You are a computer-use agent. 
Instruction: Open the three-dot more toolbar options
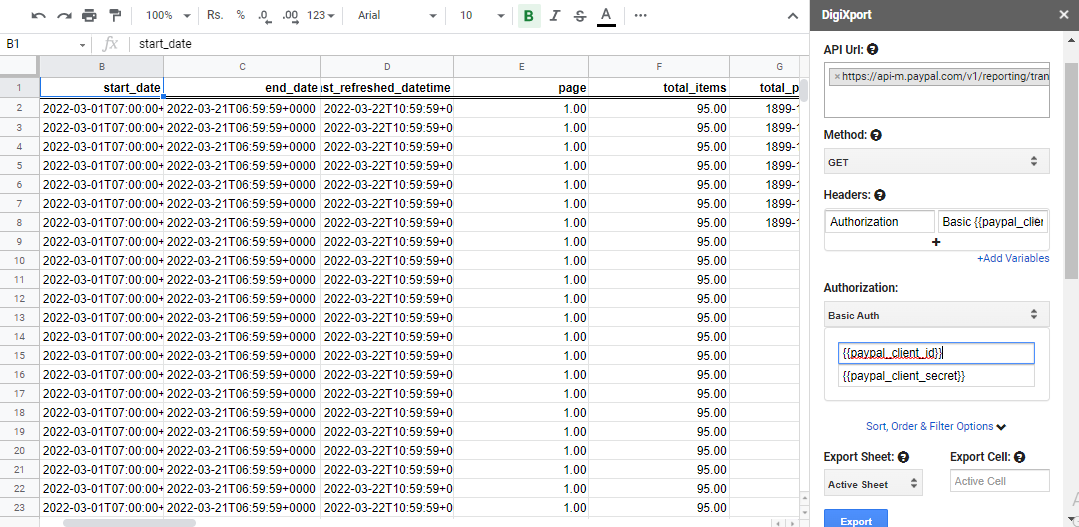point(641,15)
